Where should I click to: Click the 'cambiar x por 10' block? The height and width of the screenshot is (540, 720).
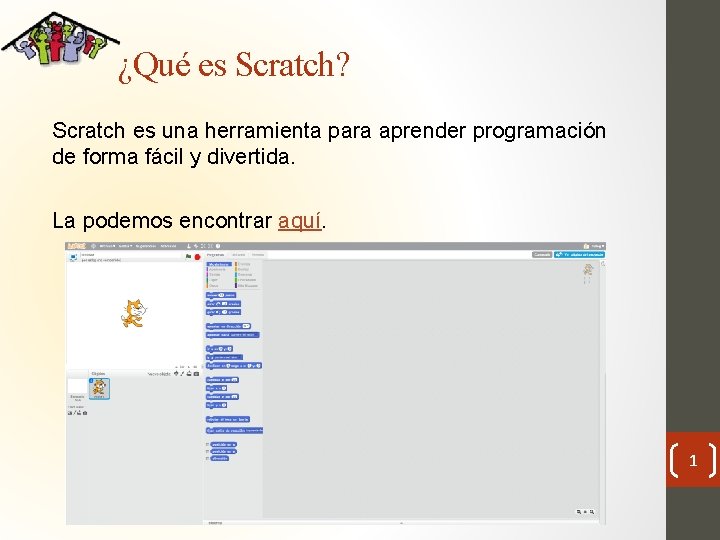coord(222,380)
